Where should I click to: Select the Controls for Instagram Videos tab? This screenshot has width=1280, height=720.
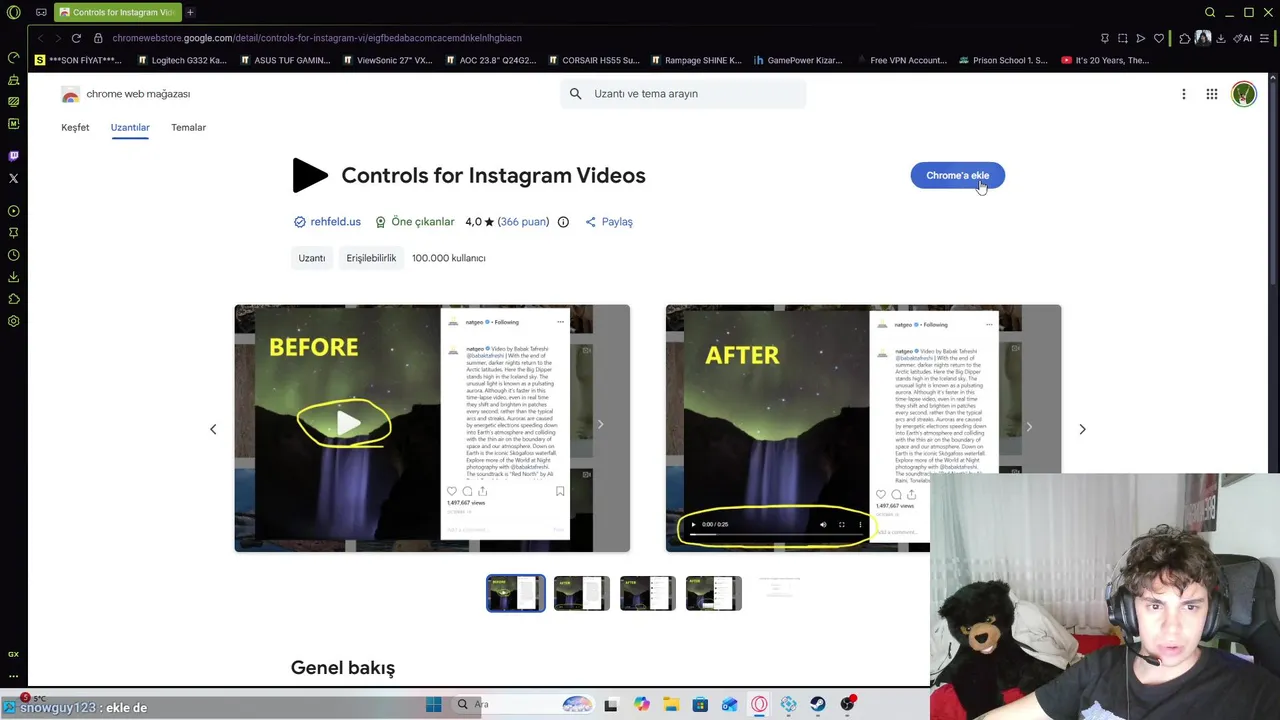click(116, 12)
